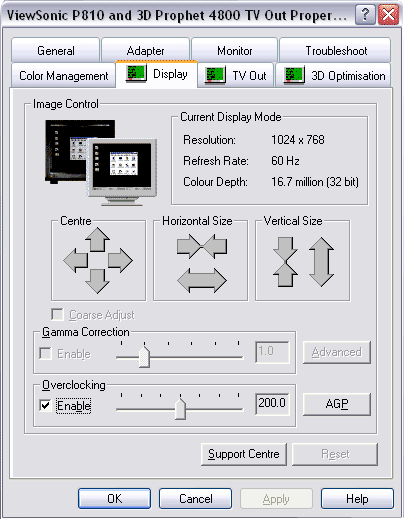The height and width of the screenshot is (519, 404).
Task: Click the resolution value 1024 x 768
Action: pos(298,140)
